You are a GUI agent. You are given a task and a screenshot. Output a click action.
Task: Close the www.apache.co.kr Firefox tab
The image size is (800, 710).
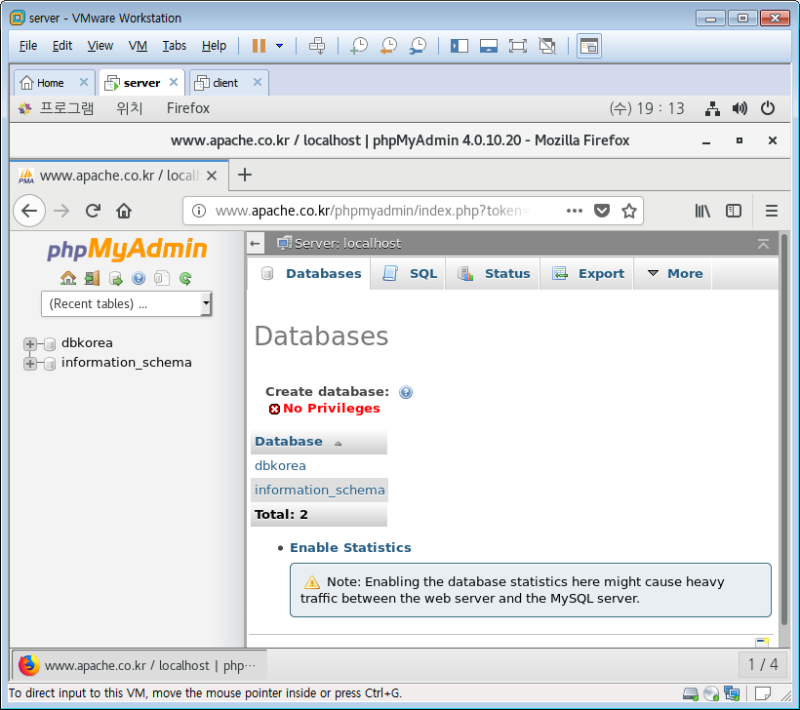212,175
